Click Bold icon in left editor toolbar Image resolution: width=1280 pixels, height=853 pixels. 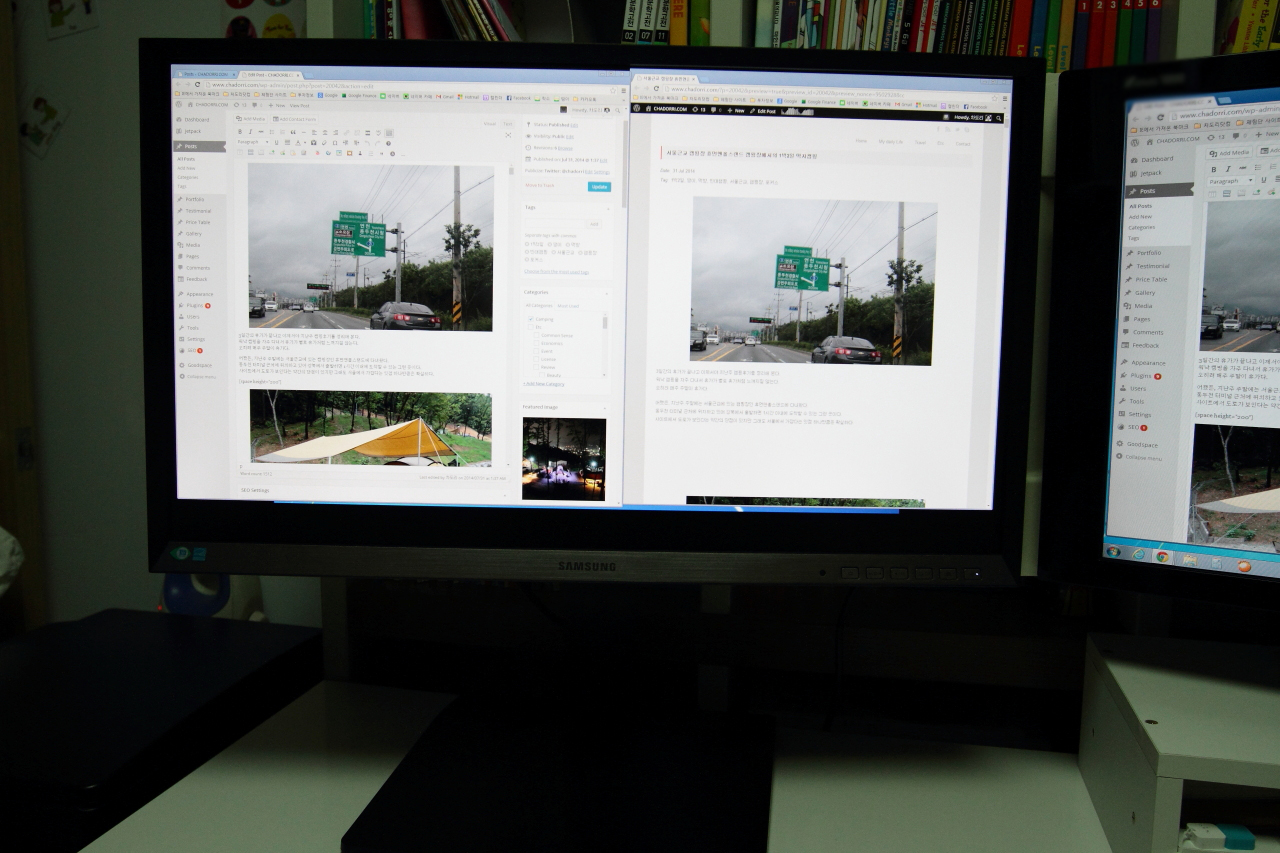tap(240, 132)
